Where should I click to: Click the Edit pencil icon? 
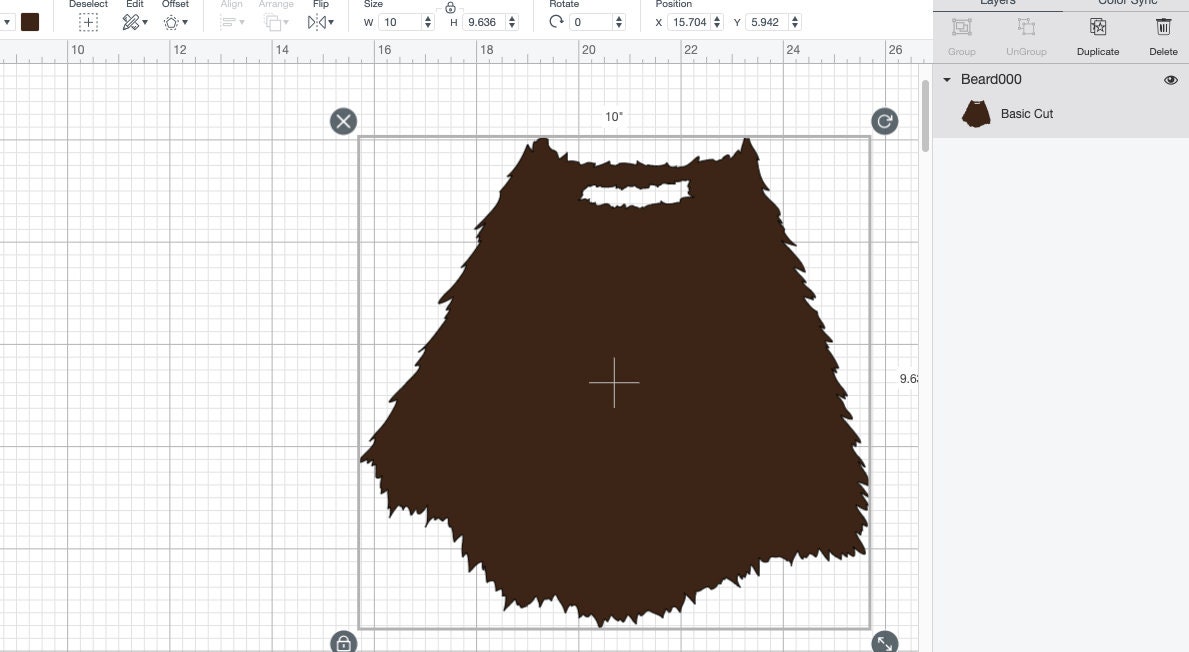(x=130, y=21)
